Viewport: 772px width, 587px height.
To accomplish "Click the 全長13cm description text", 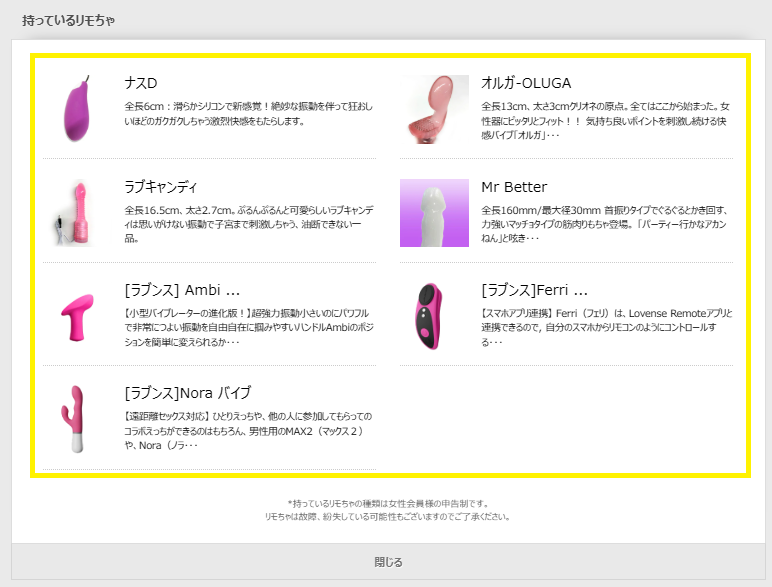I will pos(606,121).
